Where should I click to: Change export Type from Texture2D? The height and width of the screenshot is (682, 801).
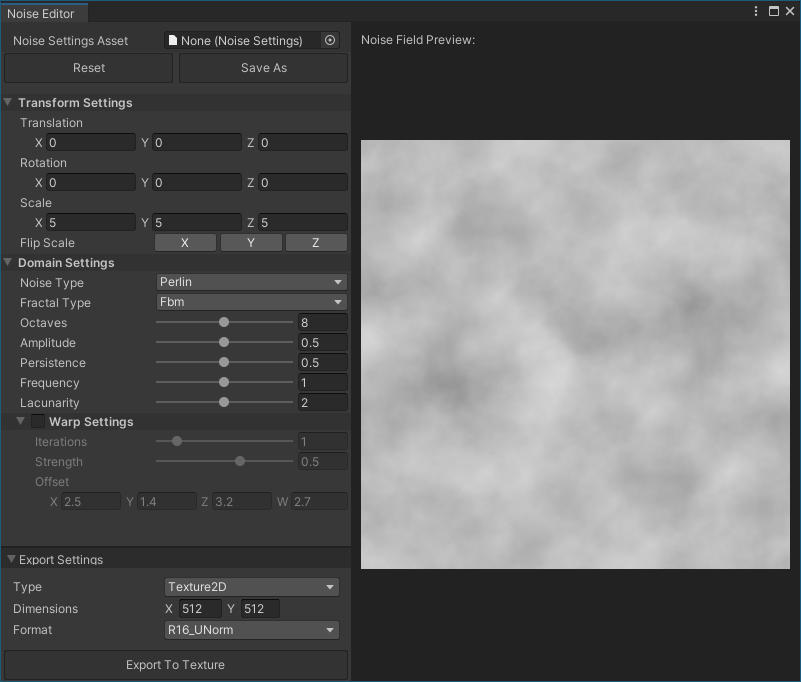coord(252,587)
